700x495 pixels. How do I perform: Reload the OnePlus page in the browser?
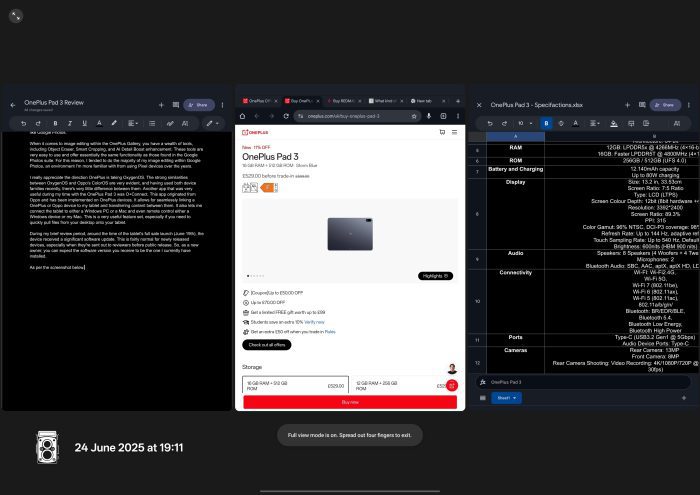click(x=284, y=116)
